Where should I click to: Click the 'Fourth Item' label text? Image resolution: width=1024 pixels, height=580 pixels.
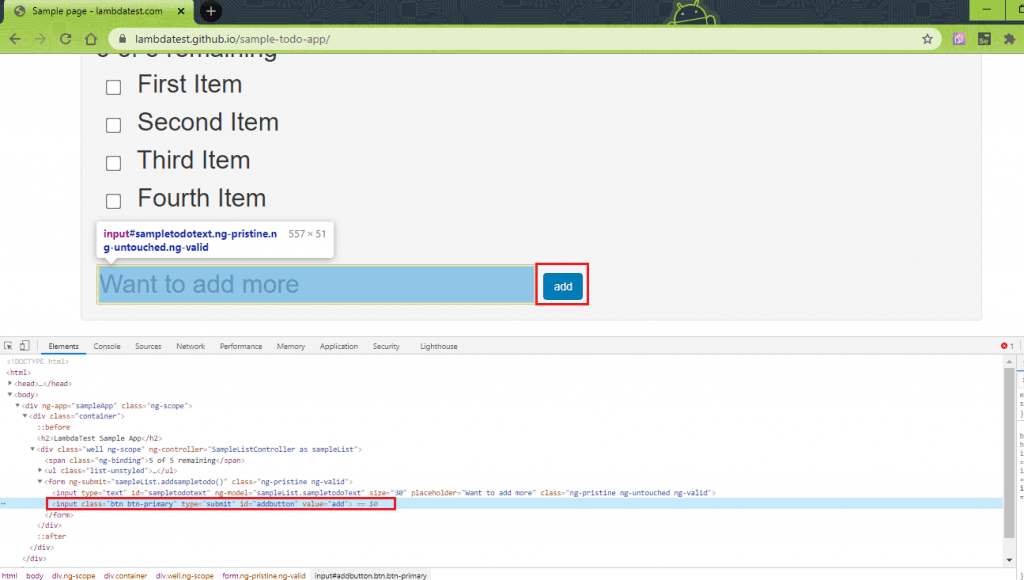coord(201,198)
